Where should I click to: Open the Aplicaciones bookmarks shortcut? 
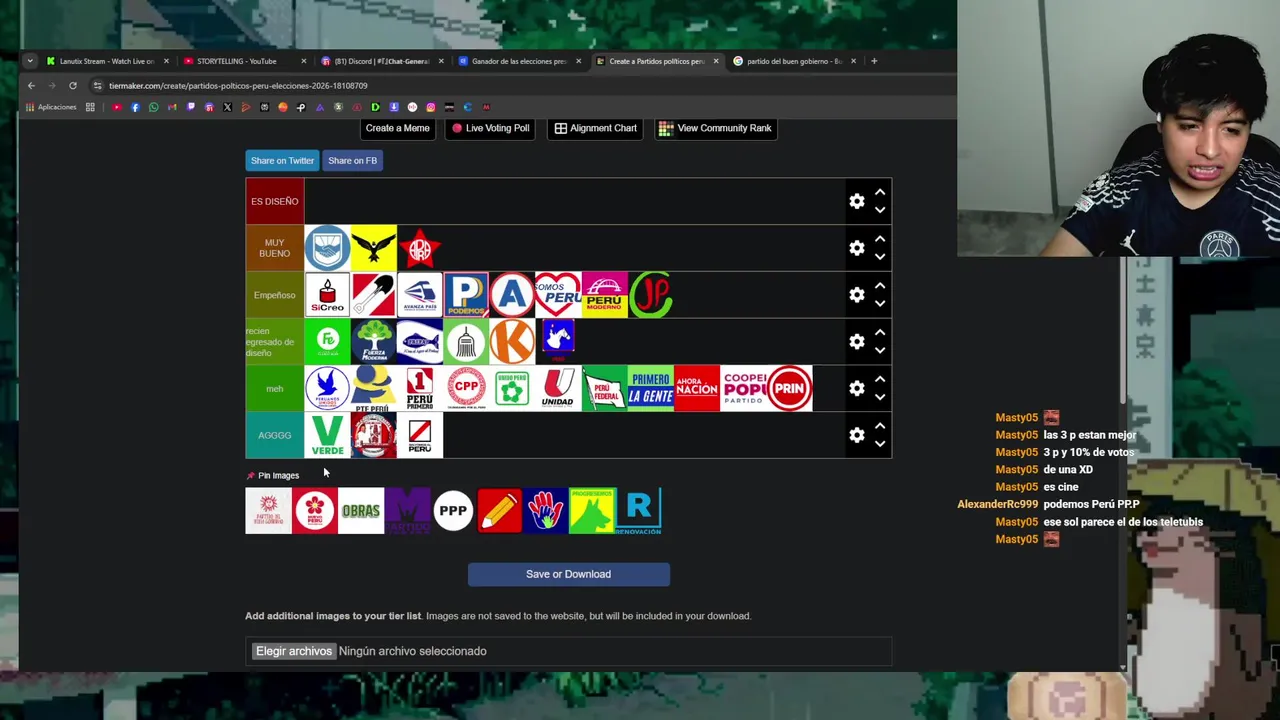pyautogui.click(x=52, y=107)
